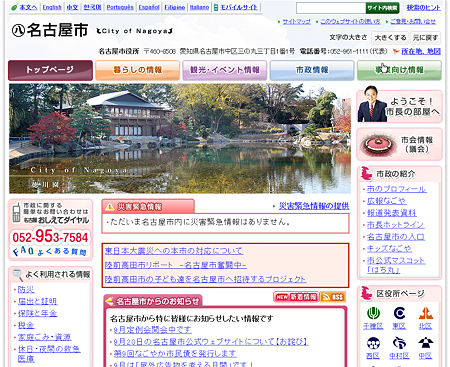Open the このウェブサイトの使い方 link
Viewport: 450px width, 367px height.
pos(350,22)
